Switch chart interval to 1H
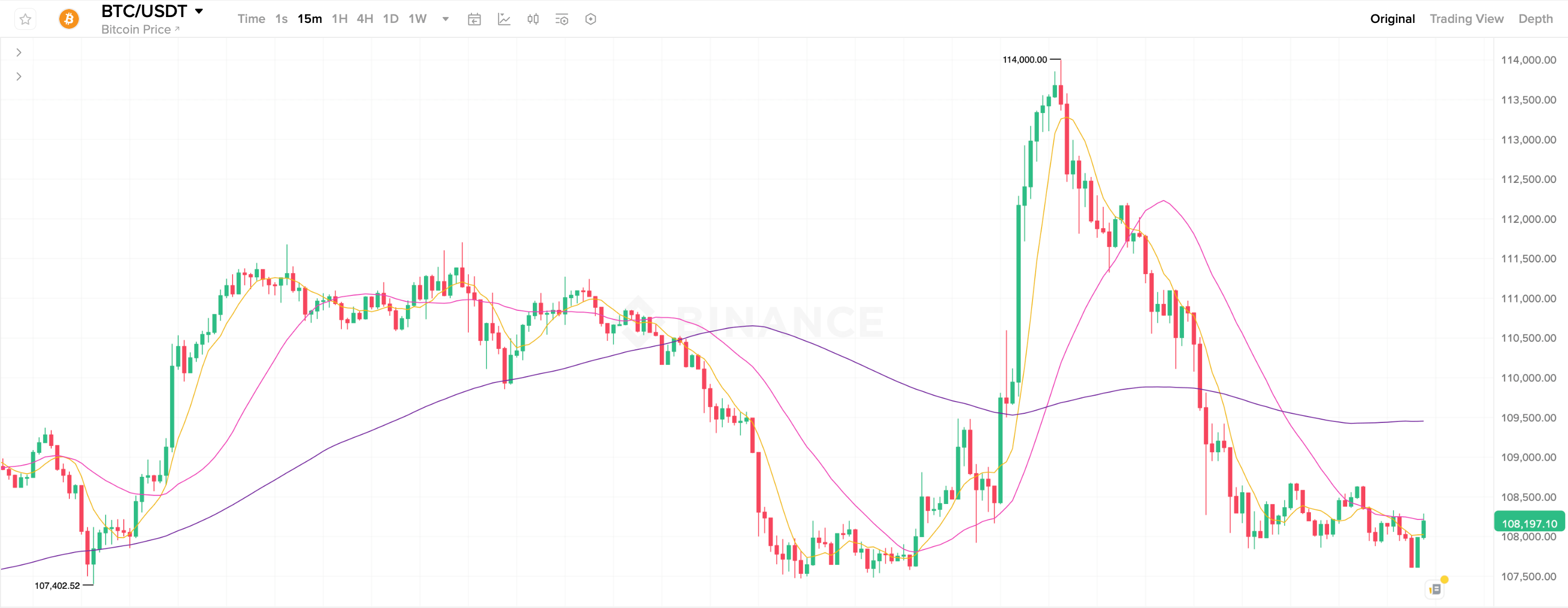The height and width of the screenshot is (608, 1568). [x=339, y=19]
